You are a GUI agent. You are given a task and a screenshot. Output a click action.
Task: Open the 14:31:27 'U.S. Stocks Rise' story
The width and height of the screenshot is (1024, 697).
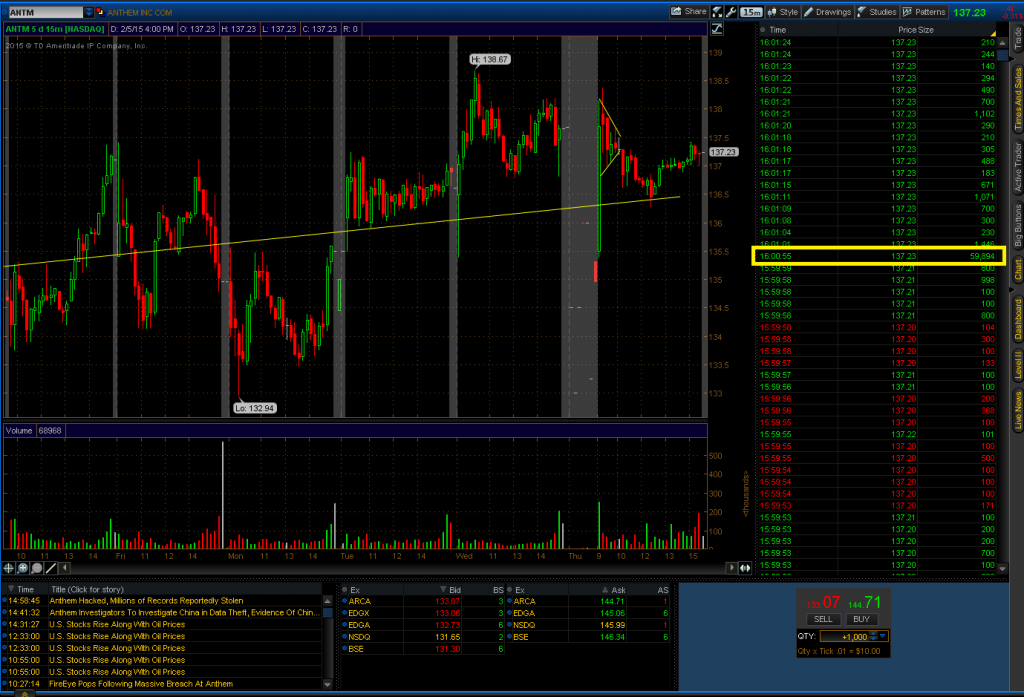coord(118,624)
